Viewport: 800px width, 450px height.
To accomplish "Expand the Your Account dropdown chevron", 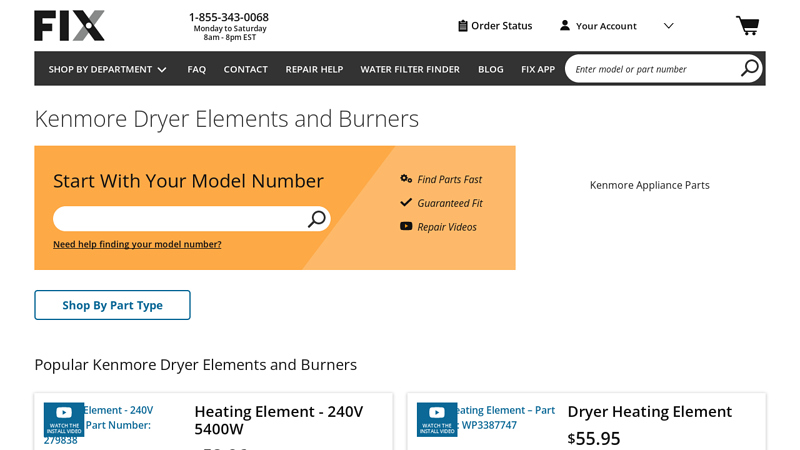I will (x=668, y=26).
